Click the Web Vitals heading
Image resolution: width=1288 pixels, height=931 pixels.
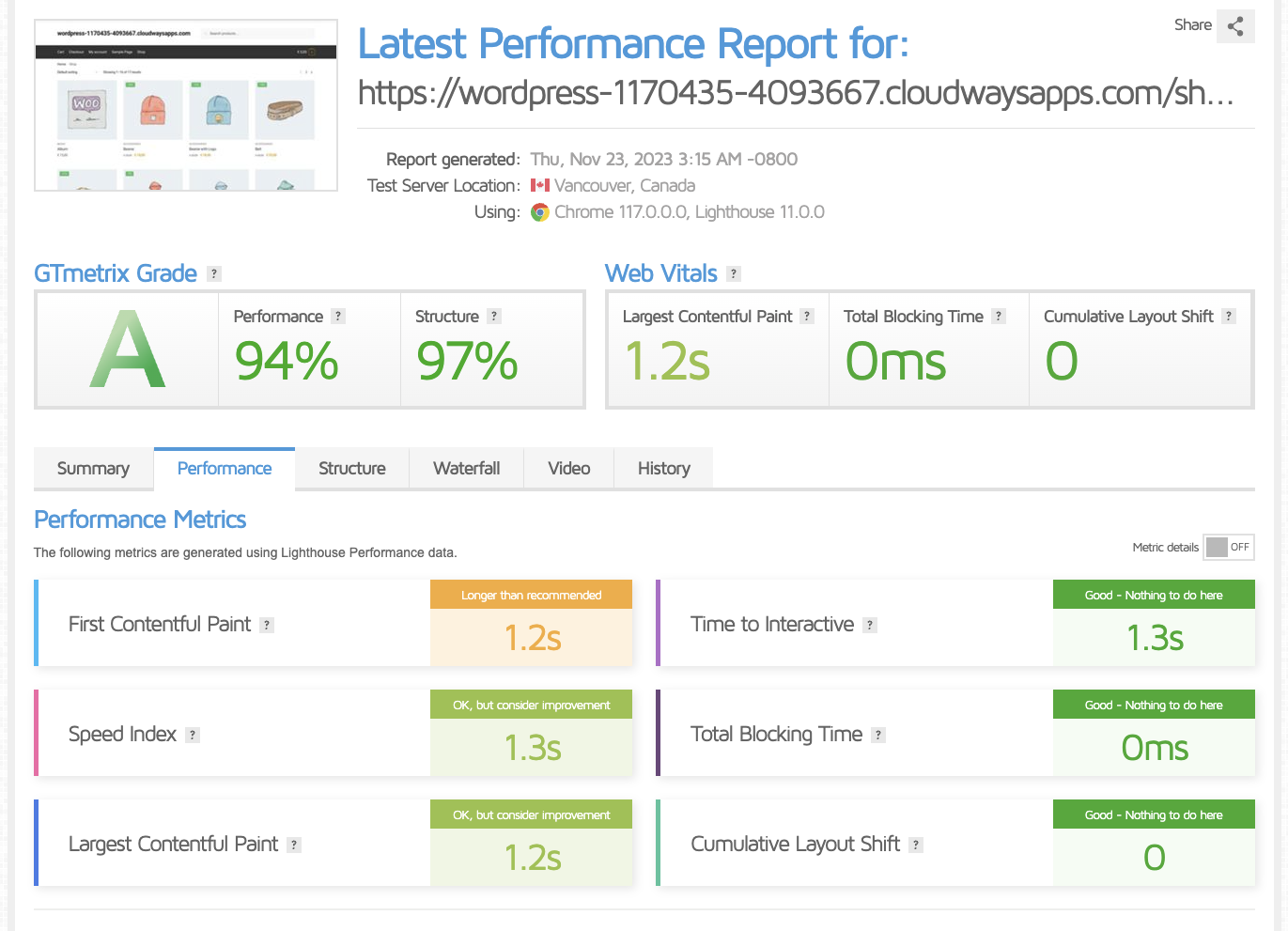click(661, 273)
